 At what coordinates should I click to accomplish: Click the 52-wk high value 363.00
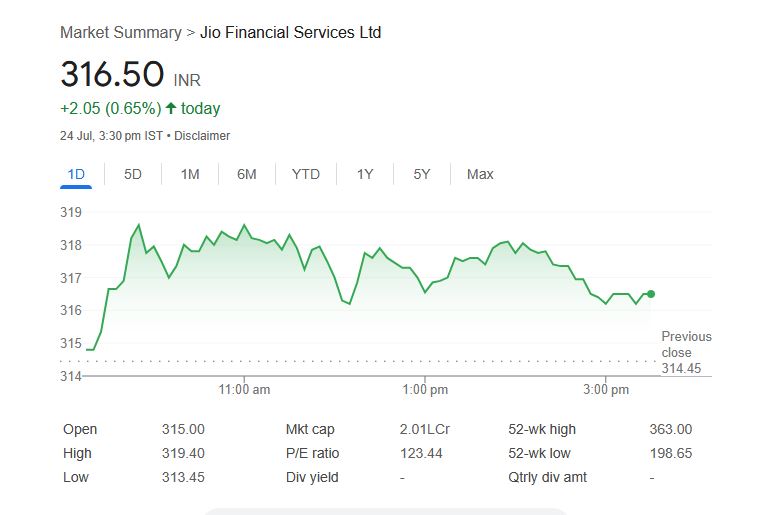point(670,429)
